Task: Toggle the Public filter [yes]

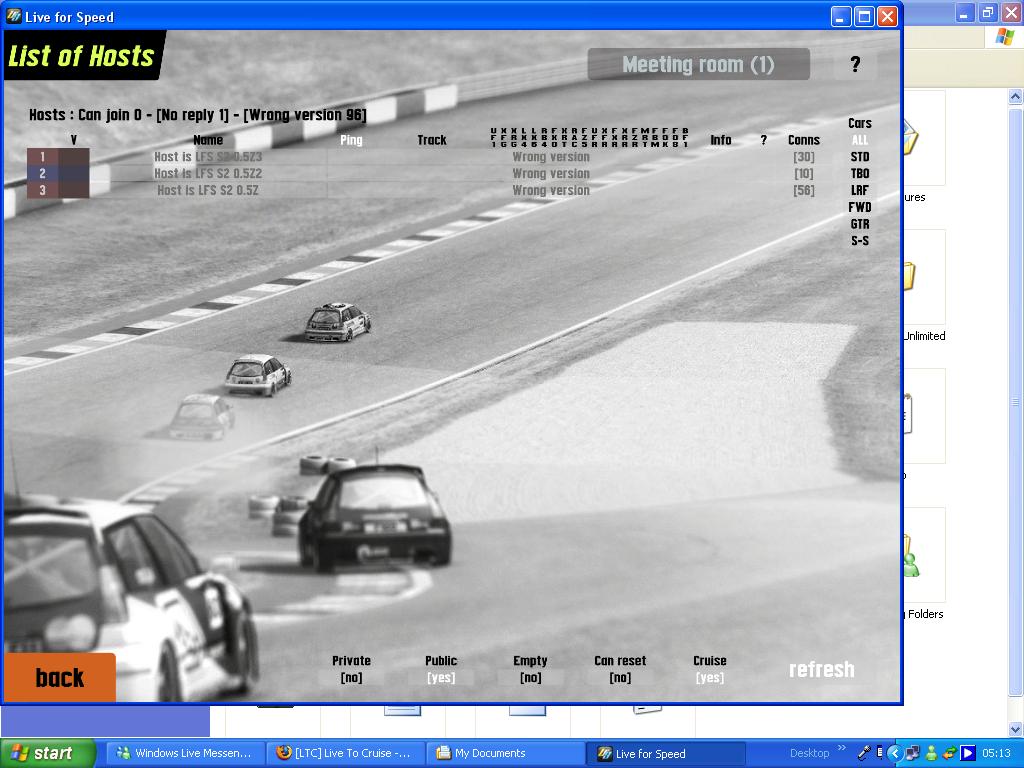Action: coord(441,678)
